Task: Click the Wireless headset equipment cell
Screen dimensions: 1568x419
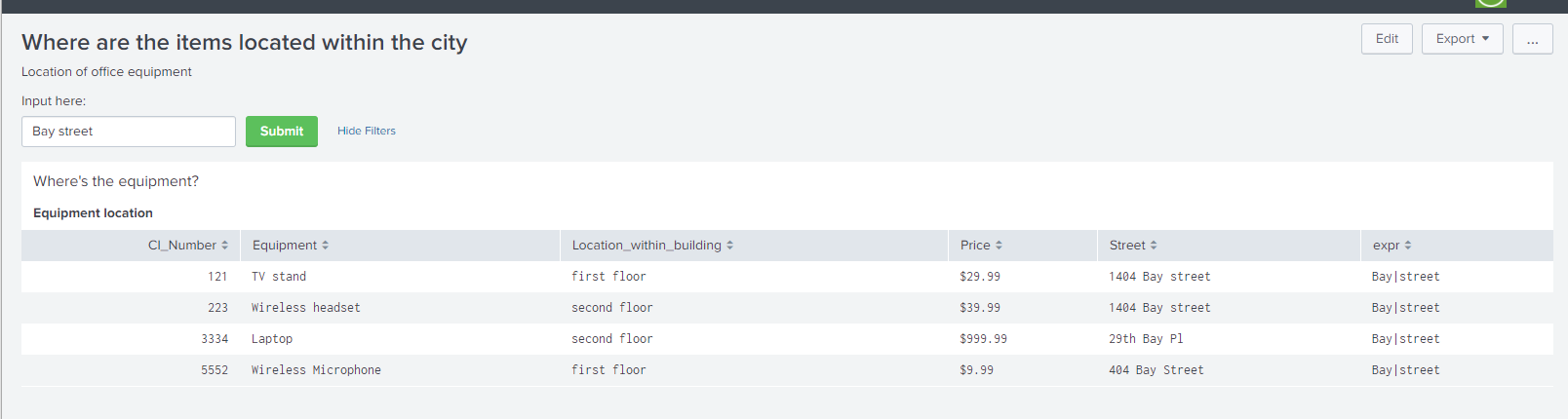Action: 306,308
